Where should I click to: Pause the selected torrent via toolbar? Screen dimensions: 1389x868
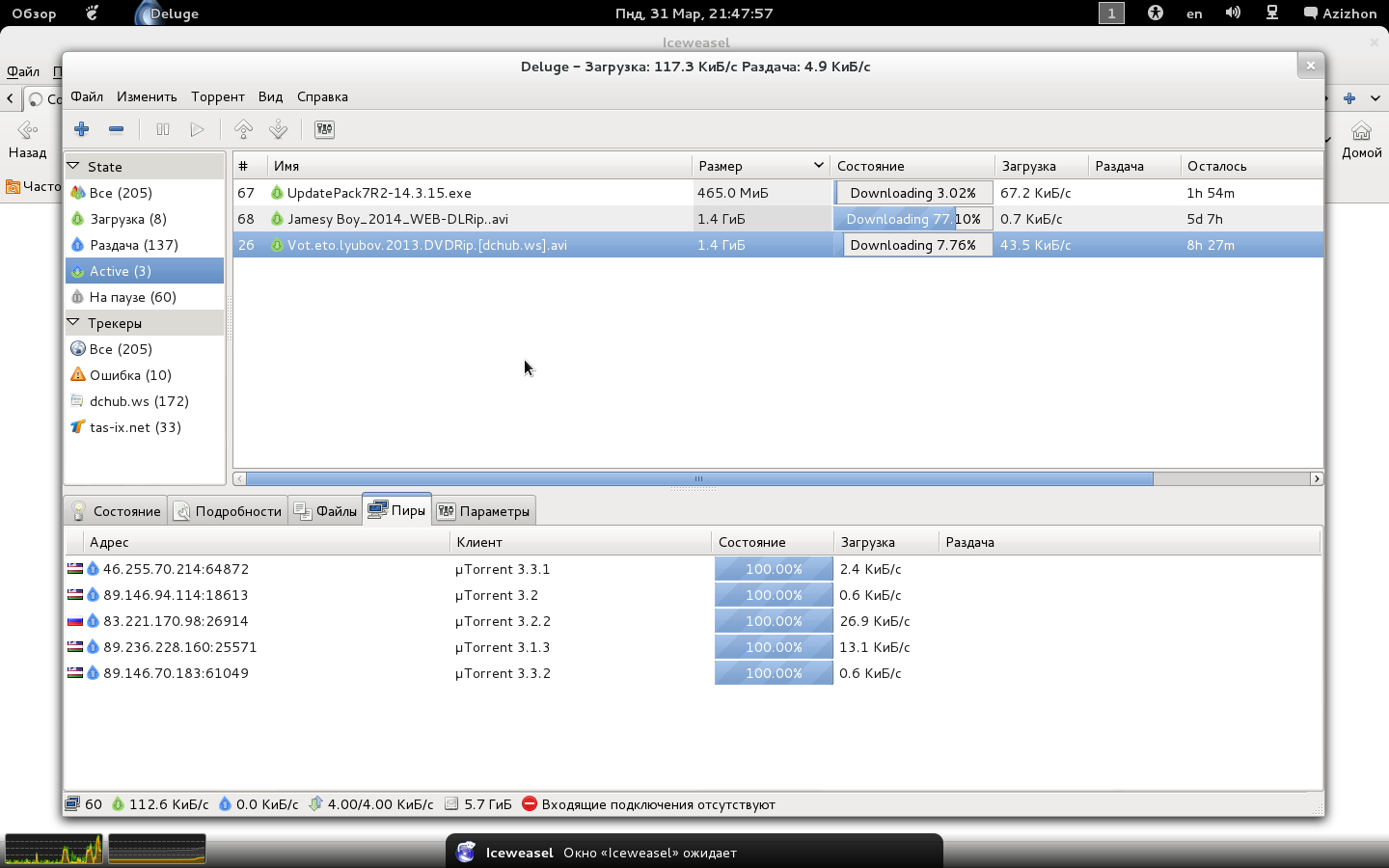[x=163, y=129]
